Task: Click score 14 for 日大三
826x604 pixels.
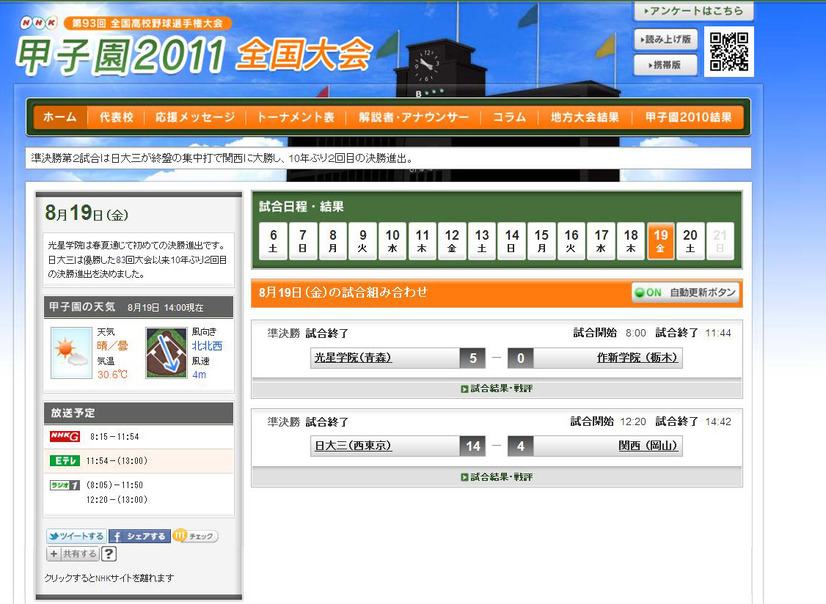Action: 473,447
